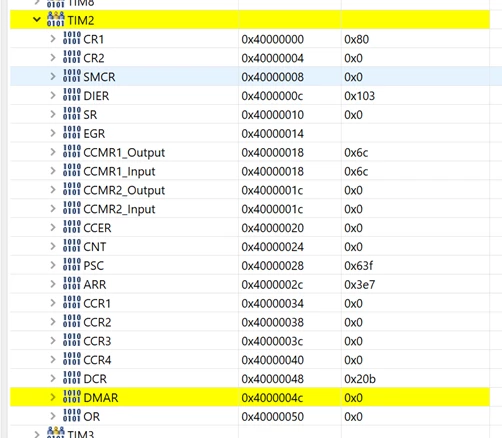The width and height of the screenshot is (502, 438).
Task: Click the DCR register icon
Action: click(x=72, y=378)
